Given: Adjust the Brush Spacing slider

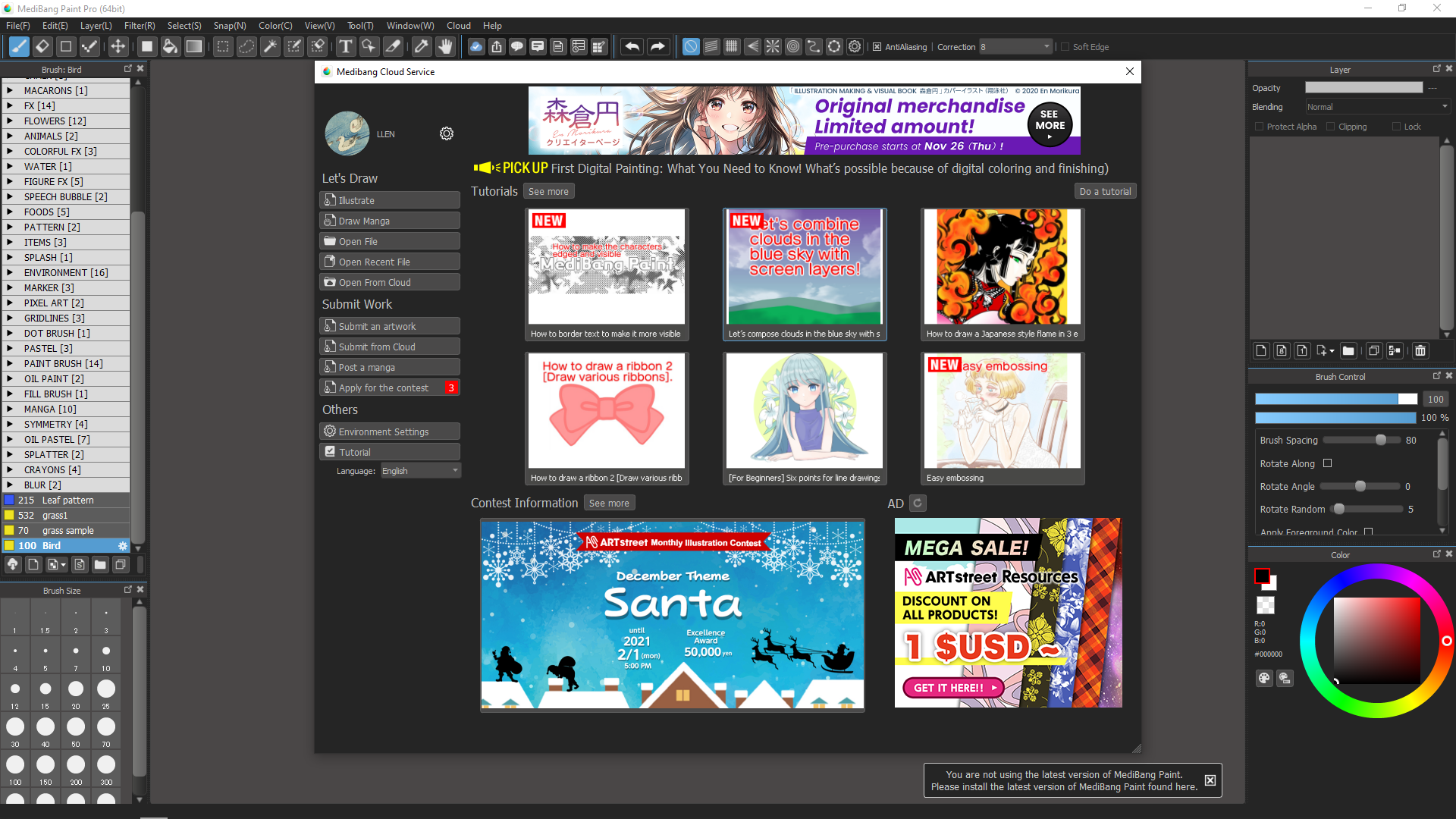Looking at the screenshot, I should (x=1362, y=440).
